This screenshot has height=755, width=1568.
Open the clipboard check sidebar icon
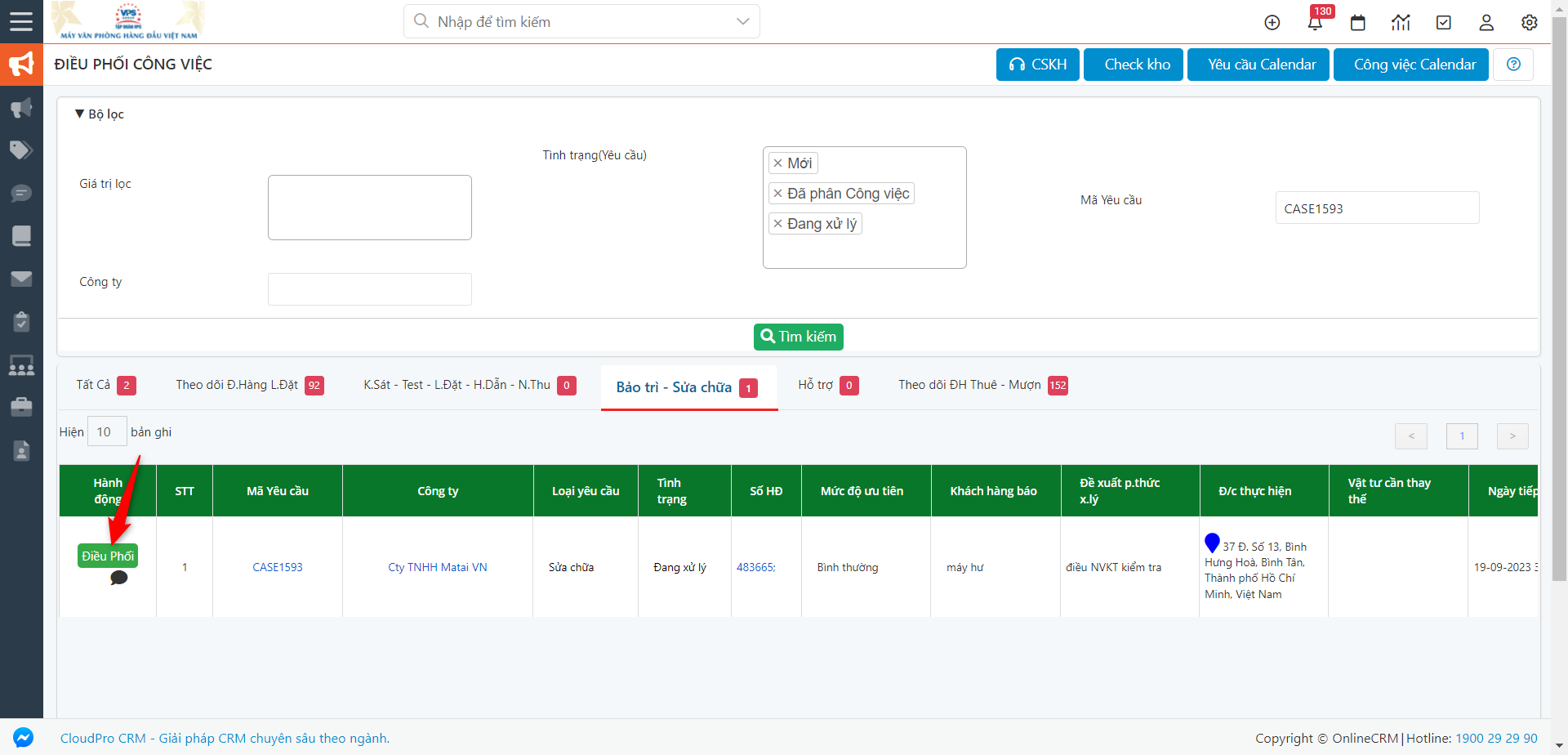21,321
